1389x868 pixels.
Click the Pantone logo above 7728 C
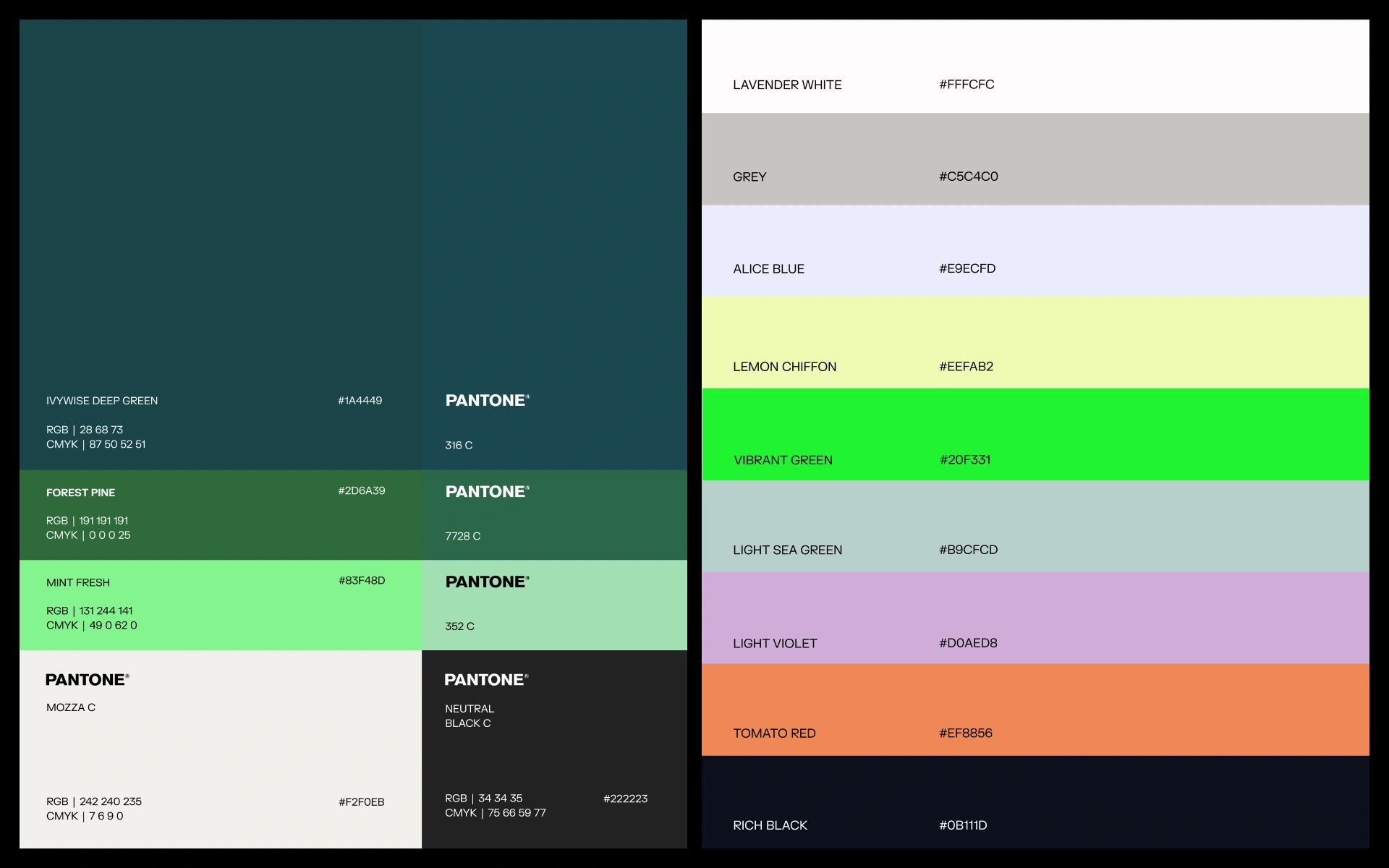(x=488, y=491)
